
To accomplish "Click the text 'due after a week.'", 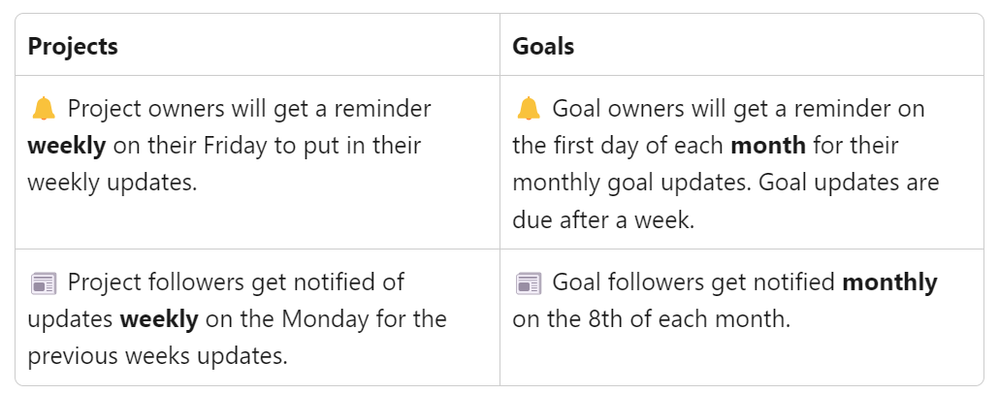I will pos(603,220).
